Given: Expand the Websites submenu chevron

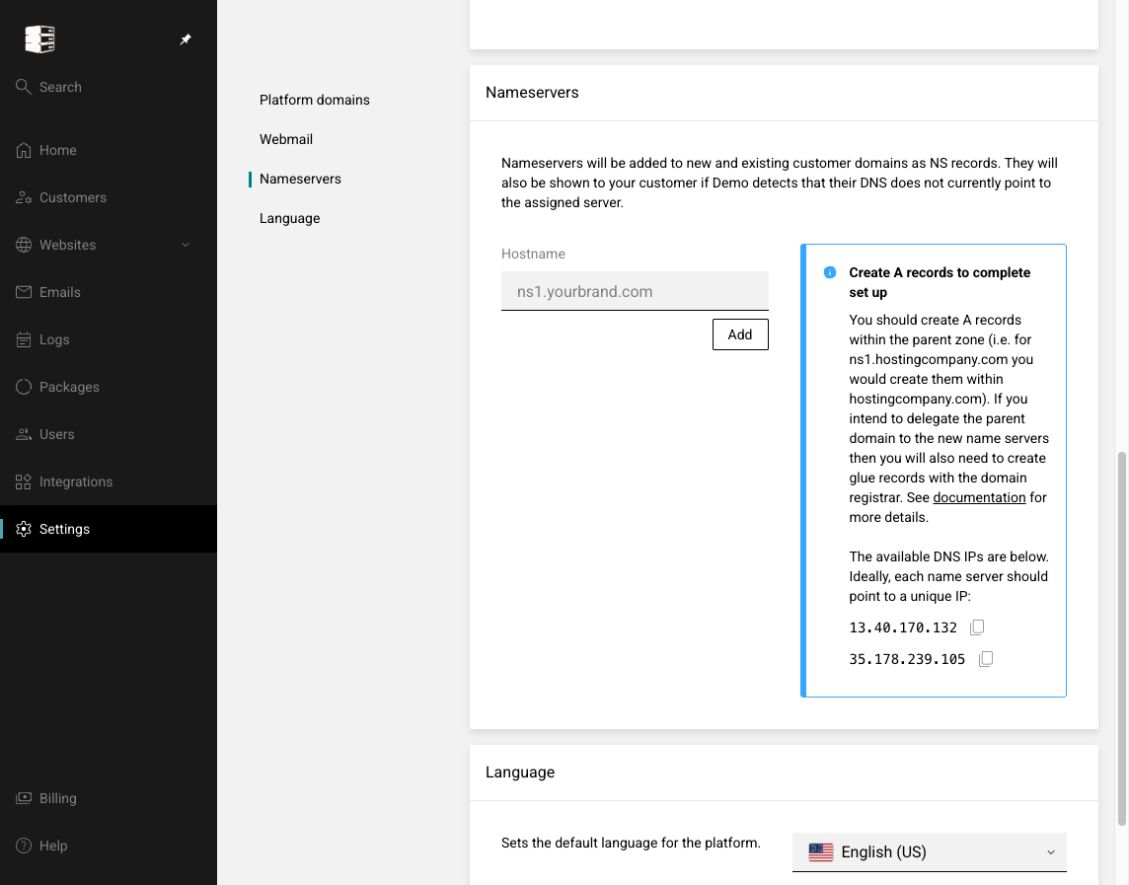Looking at the screenshot, I should [185, 245].
